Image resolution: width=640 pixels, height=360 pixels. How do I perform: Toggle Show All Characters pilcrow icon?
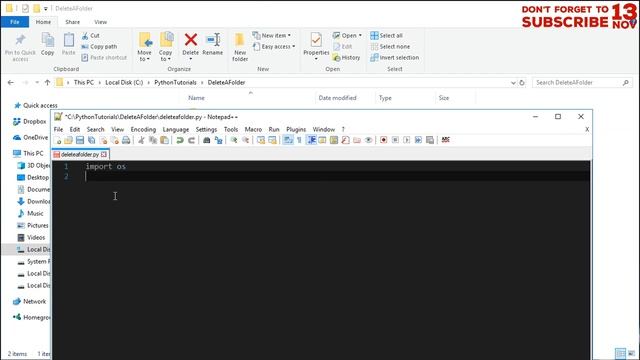[x=299, y=140]
